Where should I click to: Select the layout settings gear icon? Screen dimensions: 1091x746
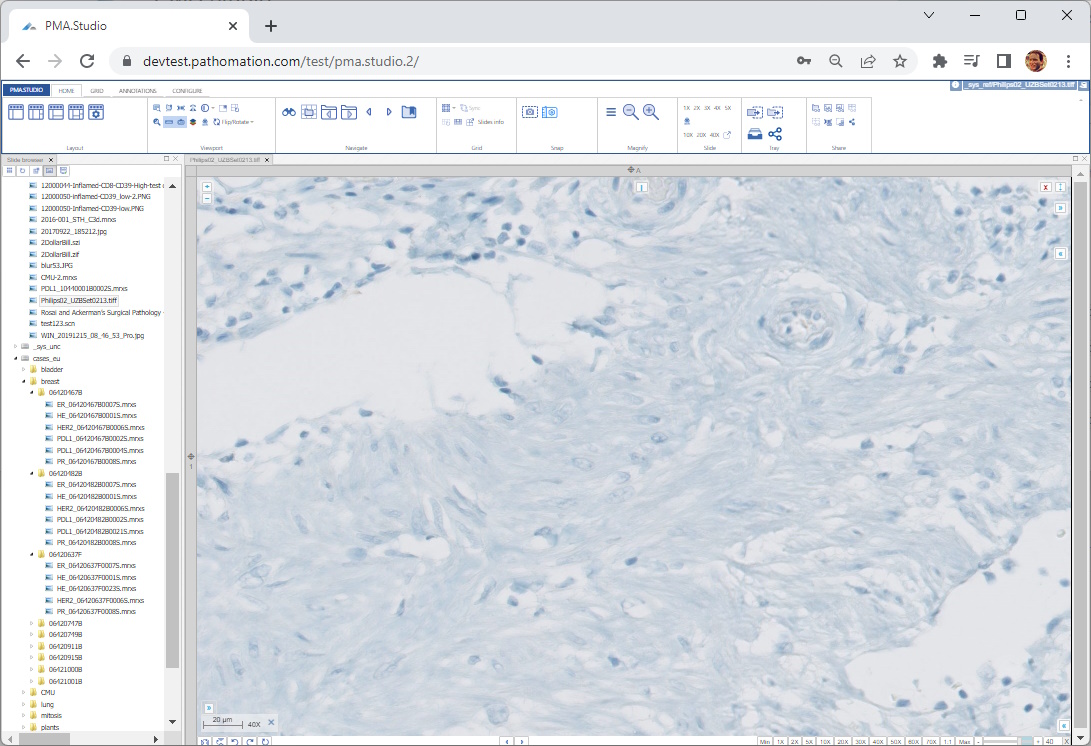[96, 112]
